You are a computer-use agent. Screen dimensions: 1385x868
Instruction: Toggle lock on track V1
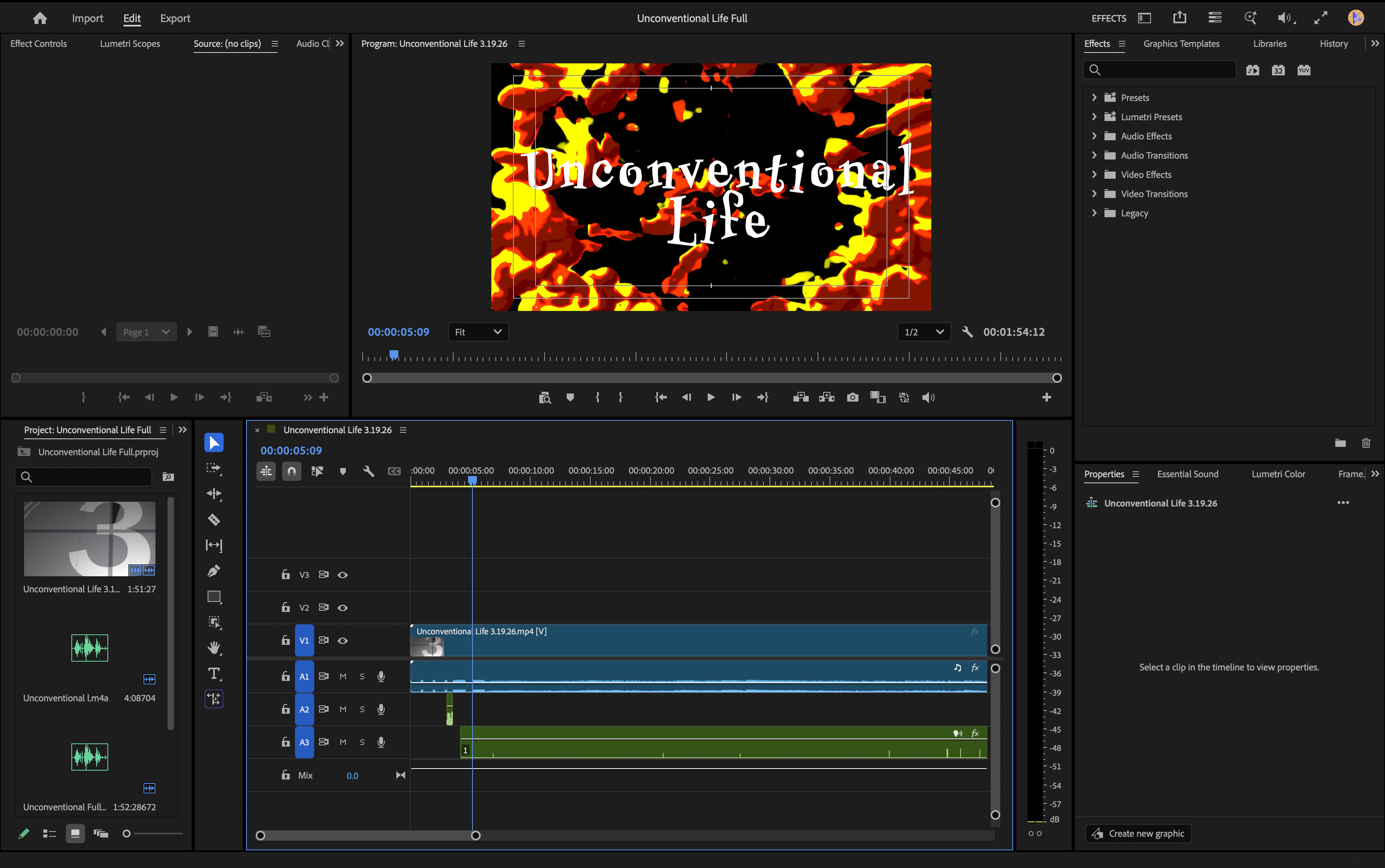click(x=285, y=640)
